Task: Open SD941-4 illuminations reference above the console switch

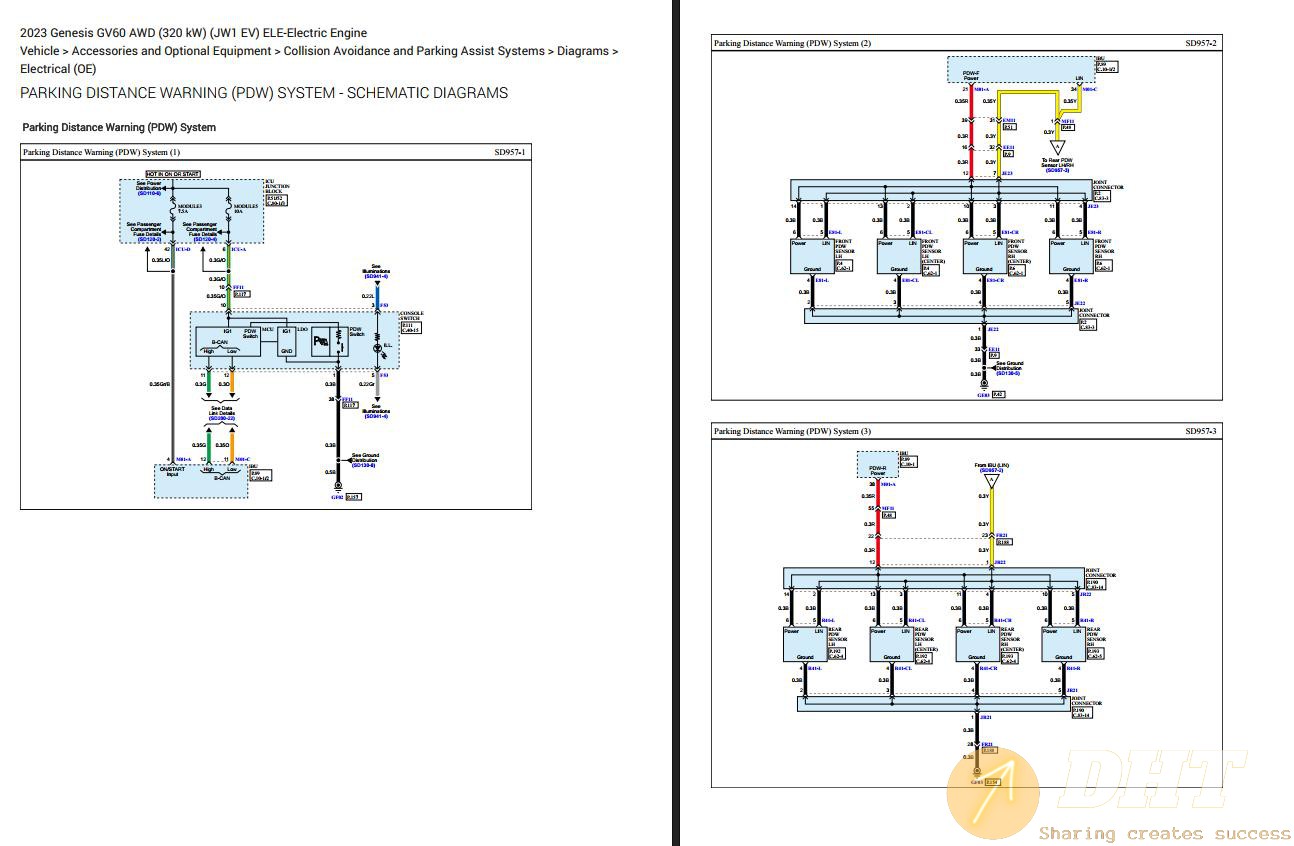Action: pyautogui.click(x=377, y=276)
